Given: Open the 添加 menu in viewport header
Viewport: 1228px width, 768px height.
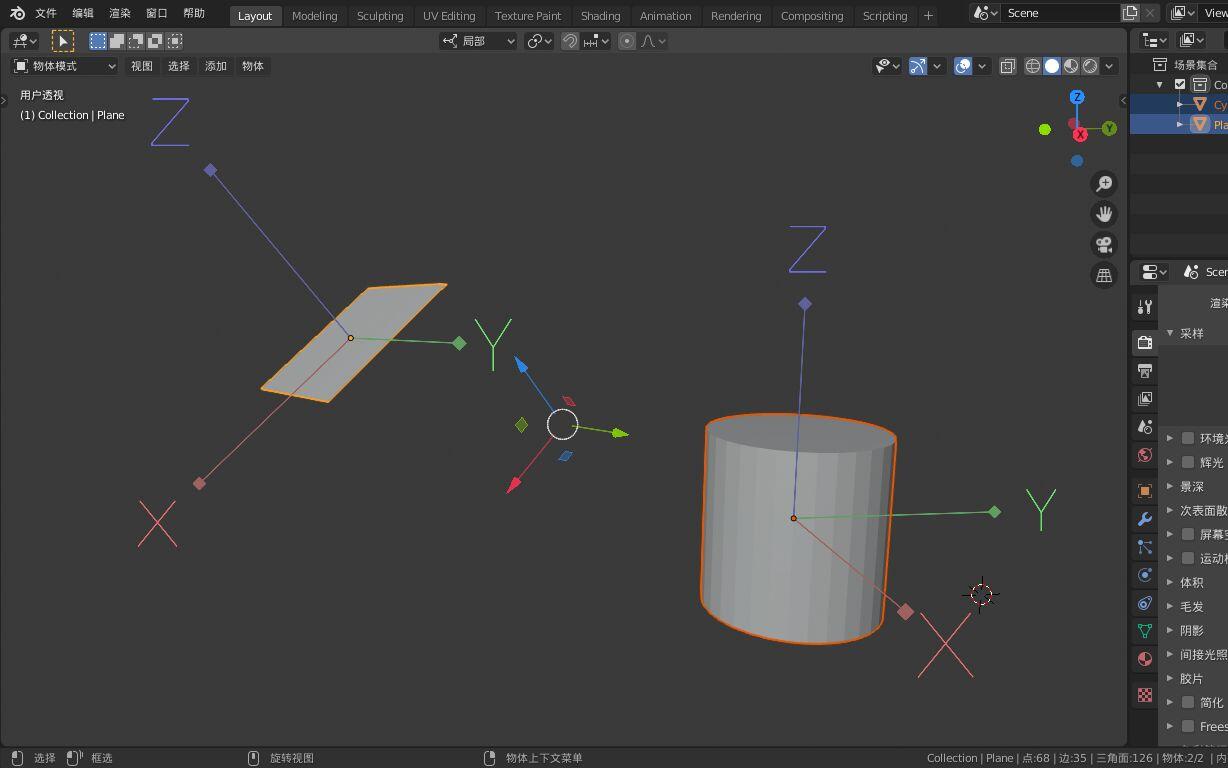Looking at the screenshot, I should tap(216, 66).
